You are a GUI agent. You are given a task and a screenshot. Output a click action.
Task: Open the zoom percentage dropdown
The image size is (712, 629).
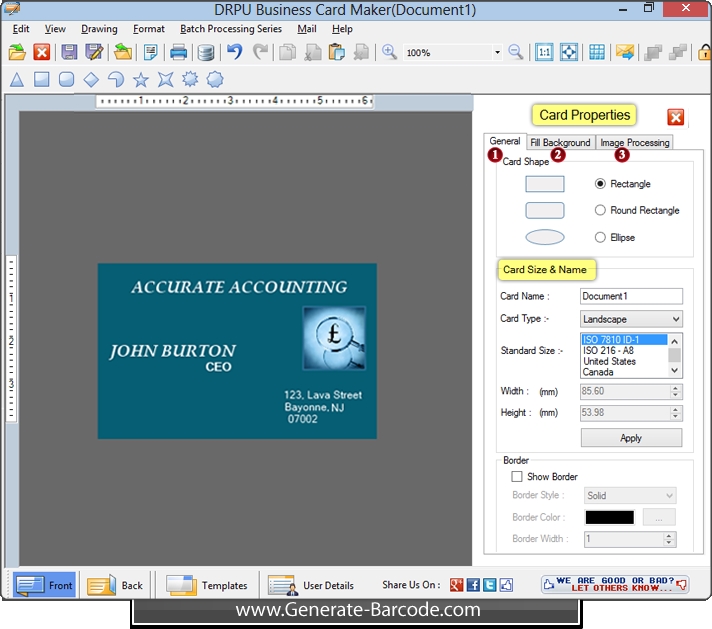pos(497,53)
